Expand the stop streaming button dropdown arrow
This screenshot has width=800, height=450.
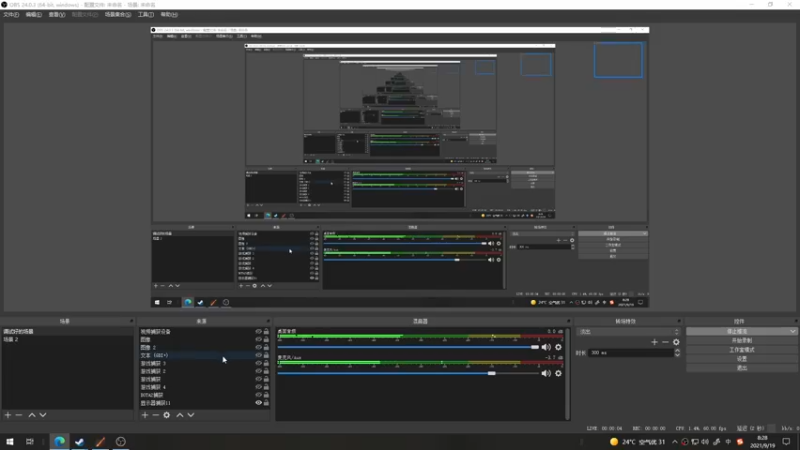pyautogui.click(x=792, y=332)
